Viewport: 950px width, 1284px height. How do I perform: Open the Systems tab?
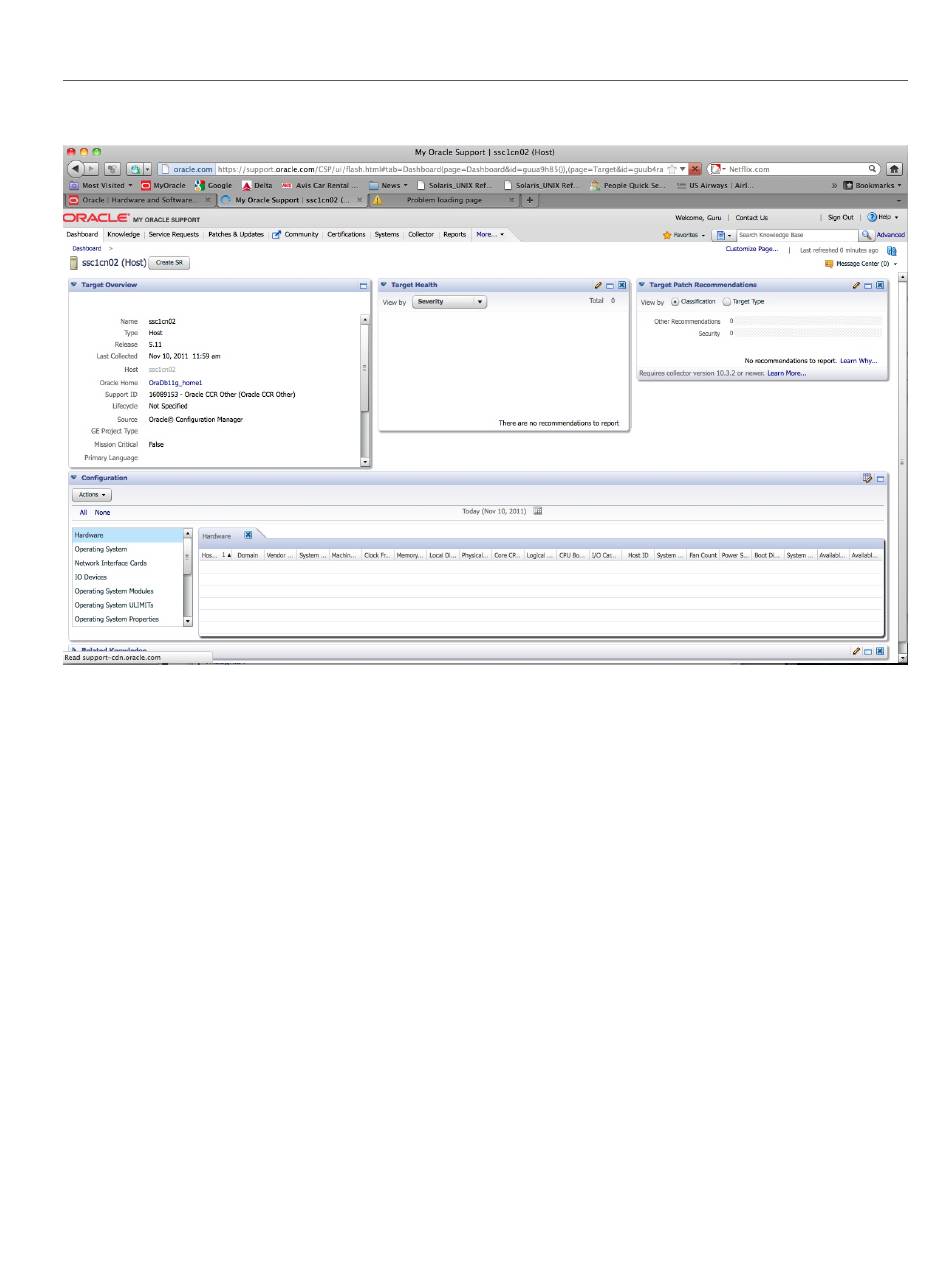(x=387, y=234)
